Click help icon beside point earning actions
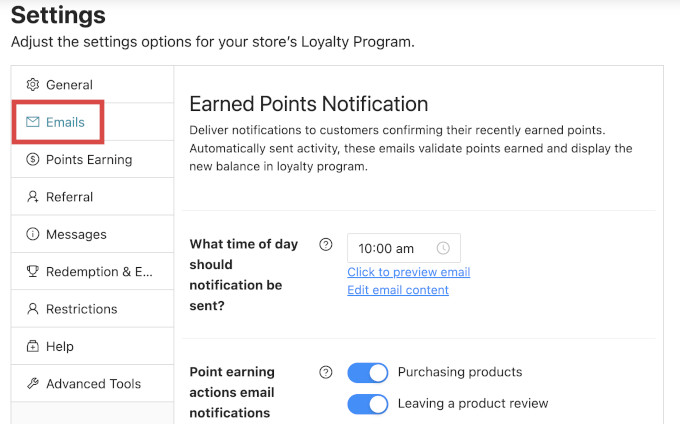Viewport: 680px width, 424px height. (x=325, y=373)
